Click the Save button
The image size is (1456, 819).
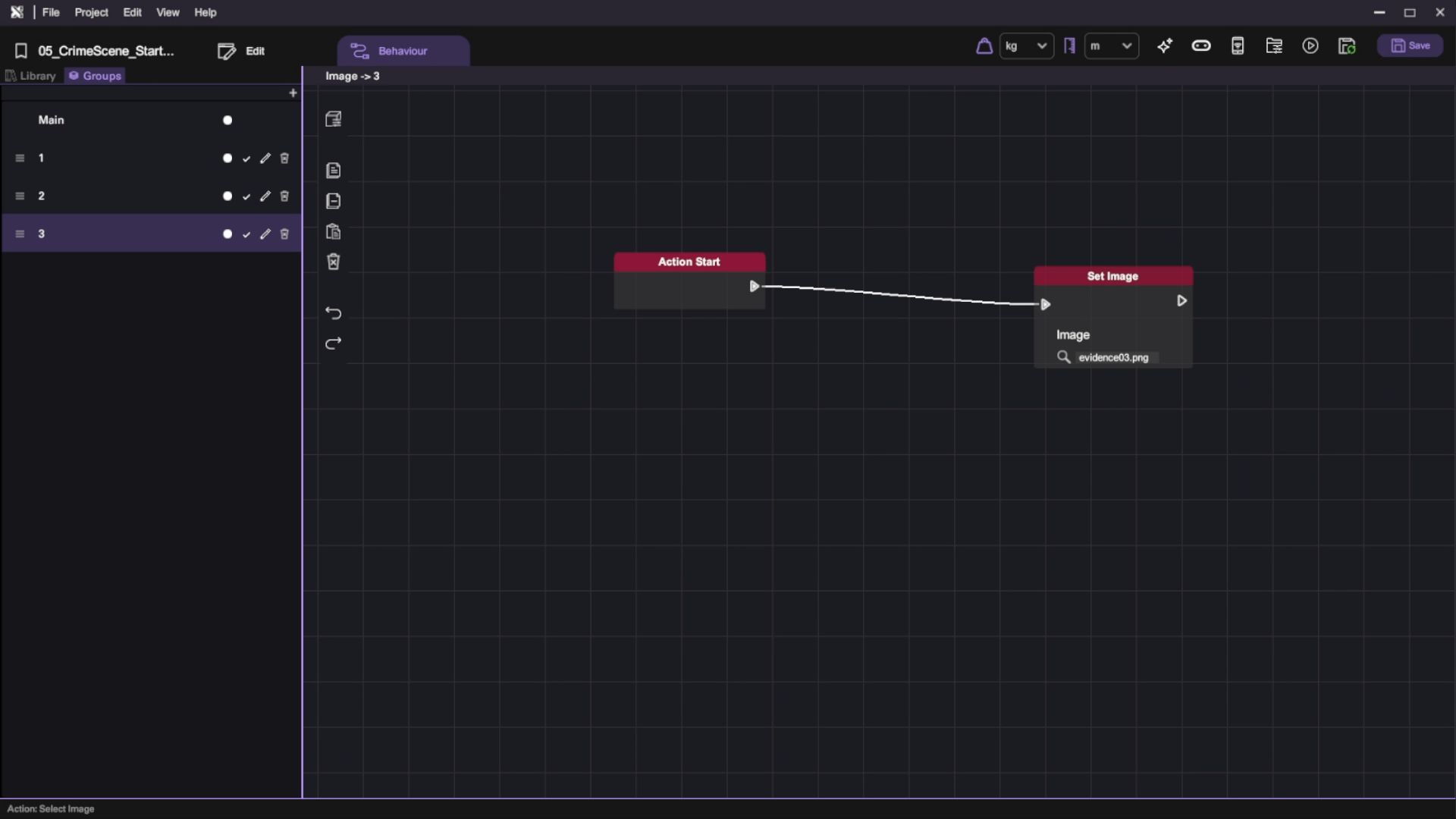(1410, 46)
